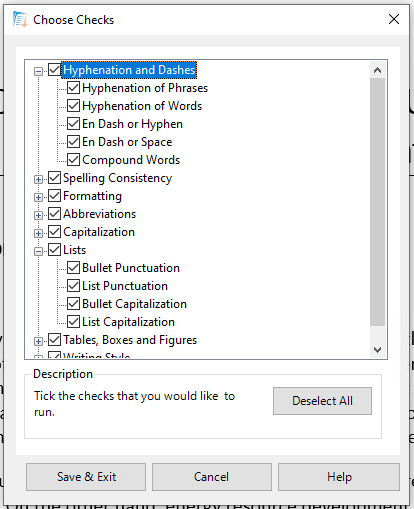Uncheck the Spelling Consistency checkbox
The height and width of the screenshot is (509, 414).
point(54,178)
